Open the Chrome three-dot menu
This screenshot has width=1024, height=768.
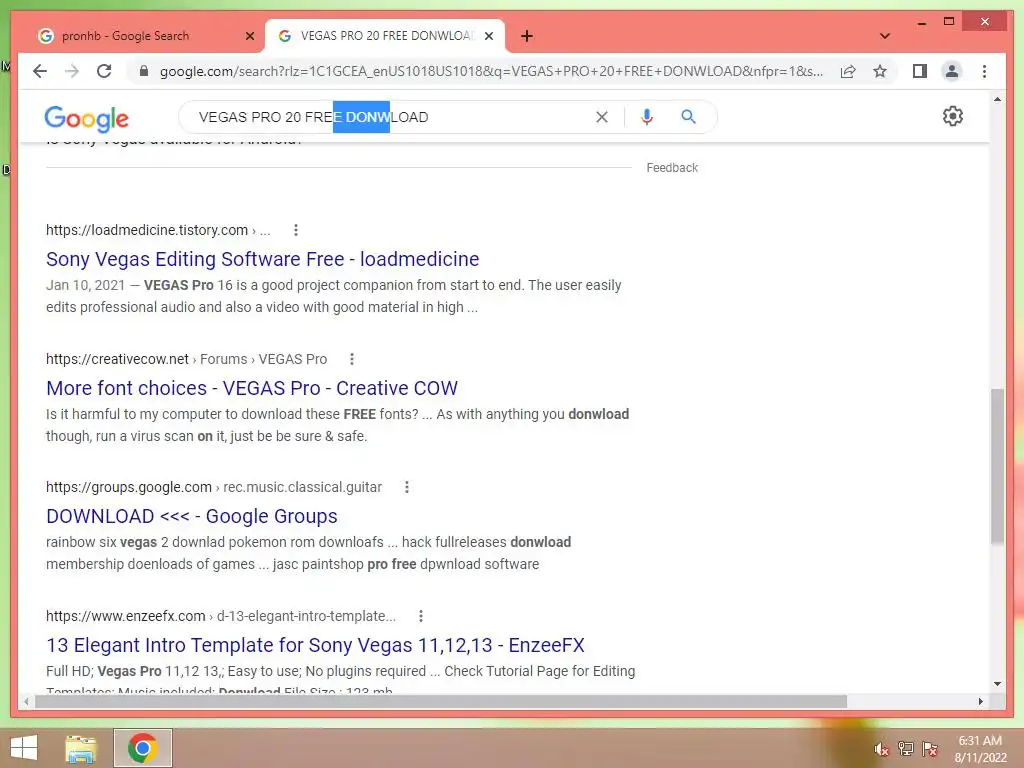point(984,71)
